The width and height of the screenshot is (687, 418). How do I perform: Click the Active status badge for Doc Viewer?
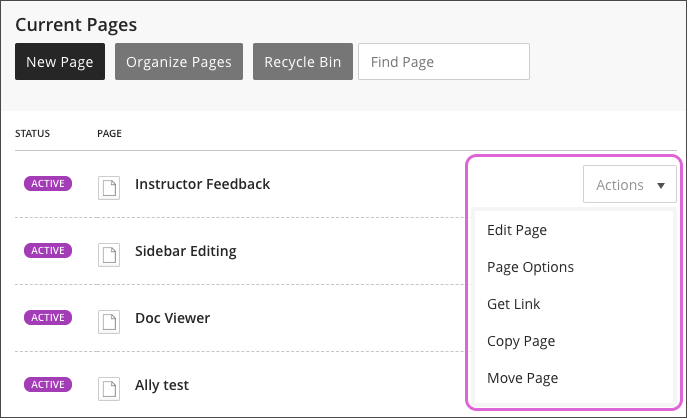48,318
